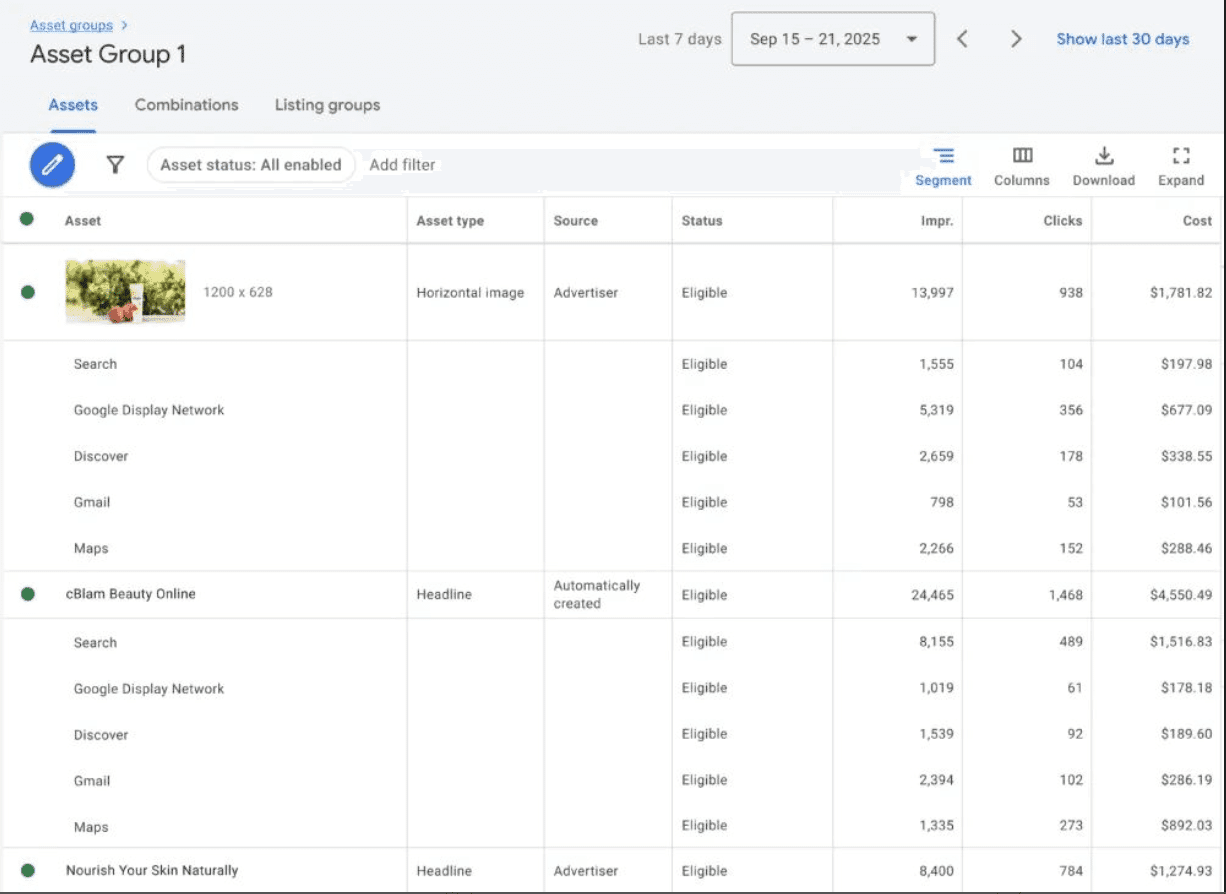Sort by the Impr. column header
This screenshot has width=1226, height=894.
tap(937, 221)
